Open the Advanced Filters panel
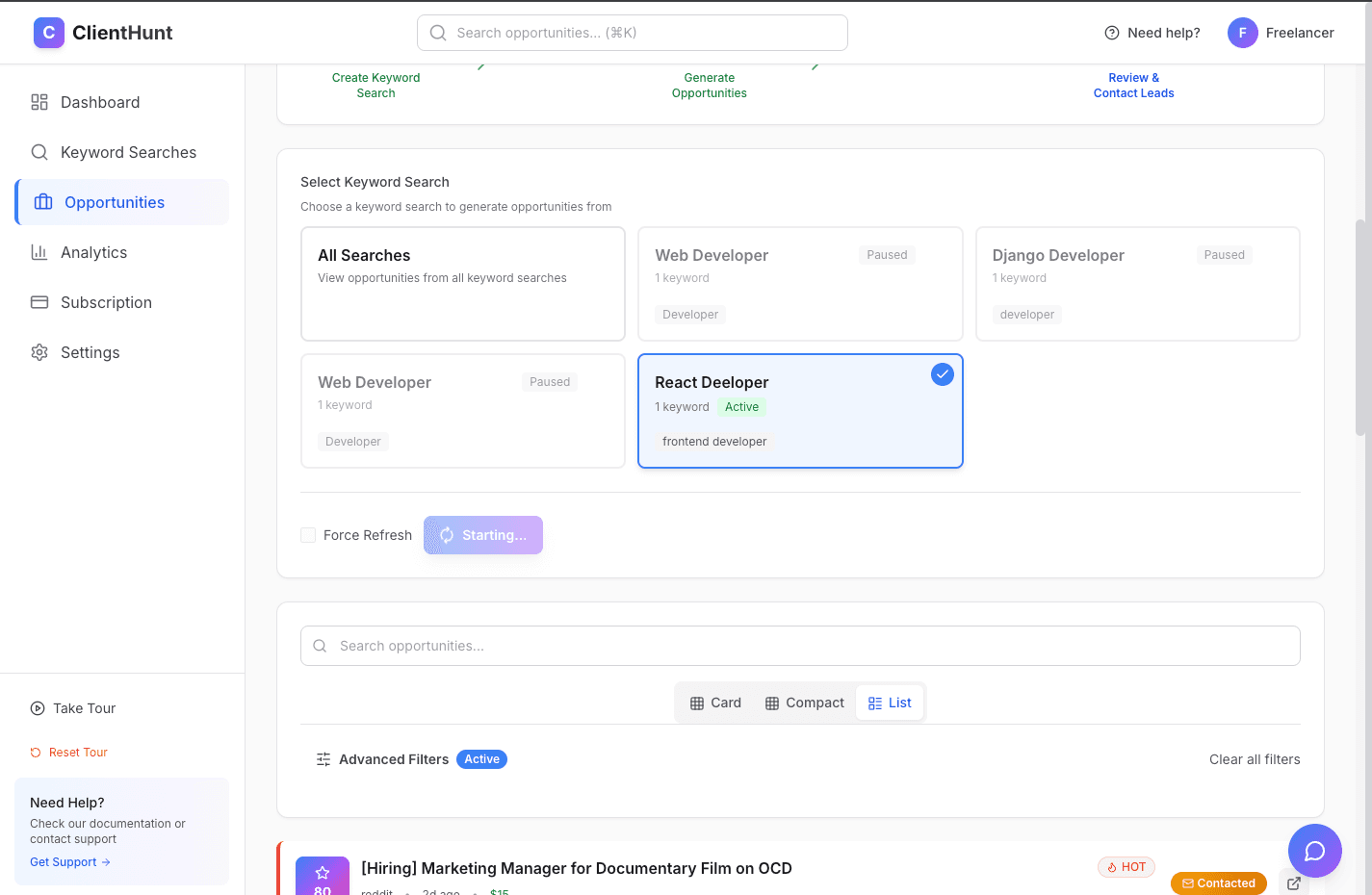 coord(394,759)
